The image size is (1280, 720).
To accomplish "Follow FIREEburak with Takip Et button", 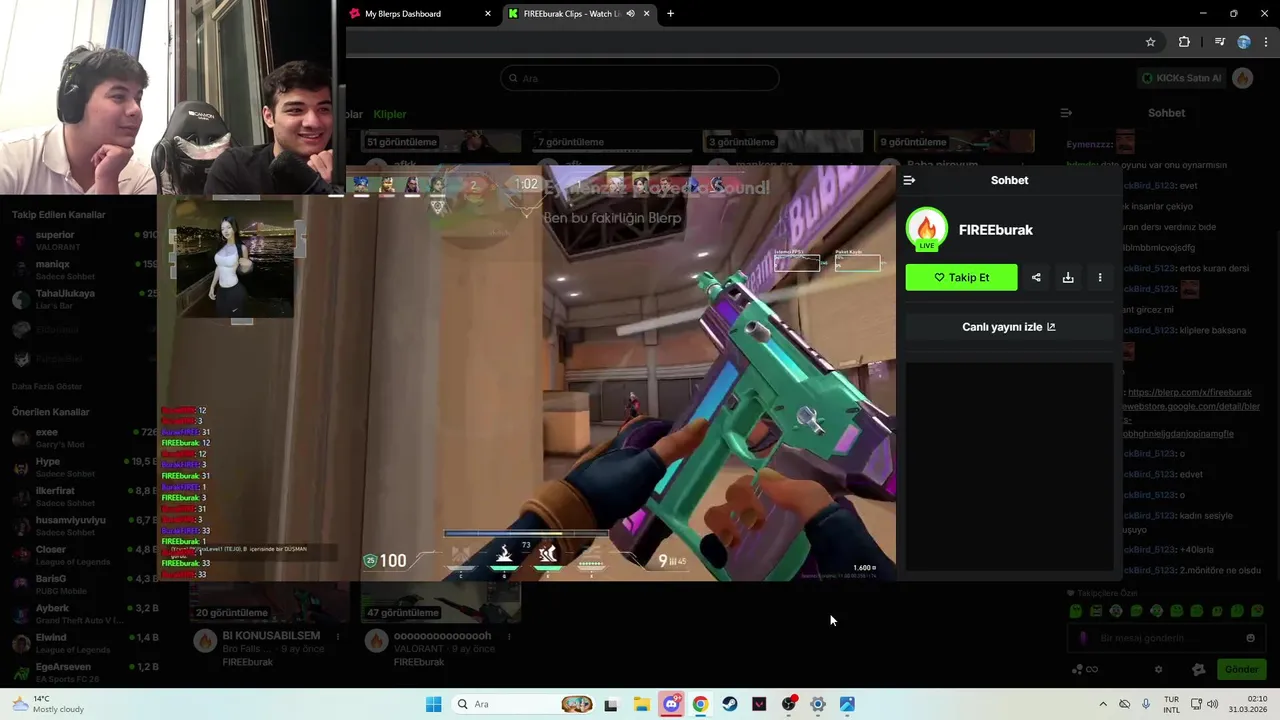I will pyautogui.click(x=961, y=277).
